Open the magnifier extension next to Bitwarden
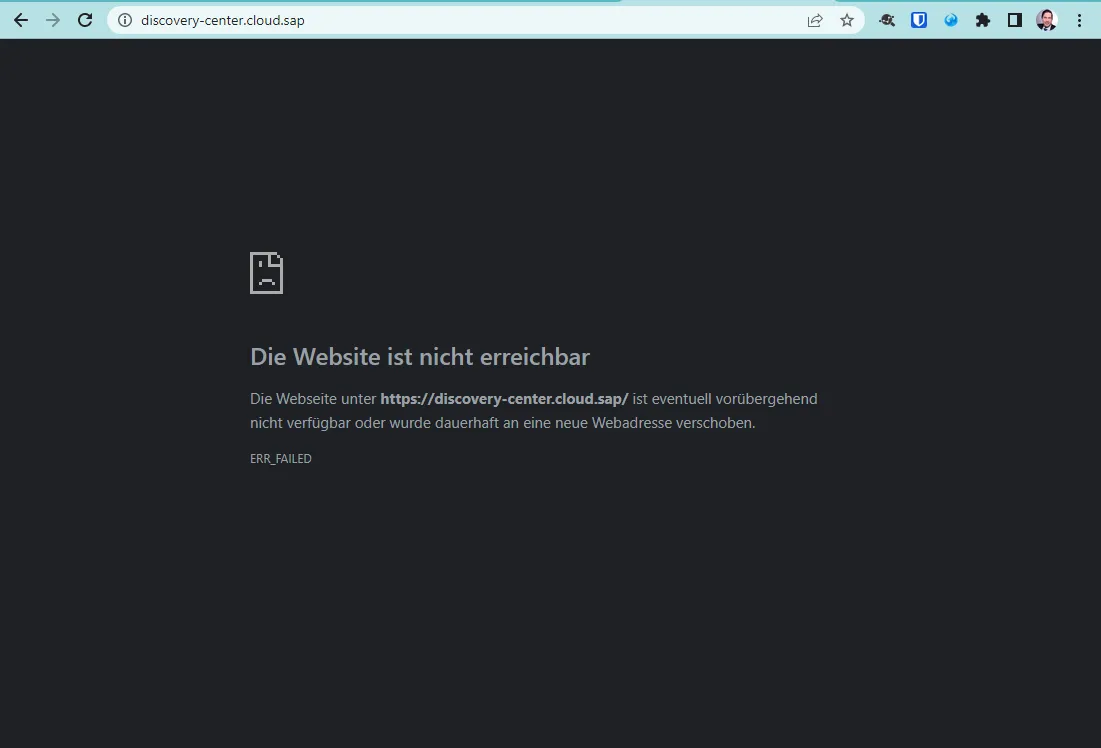The height and width of the screenshot is (748, 1101). [x=887, y=20]
